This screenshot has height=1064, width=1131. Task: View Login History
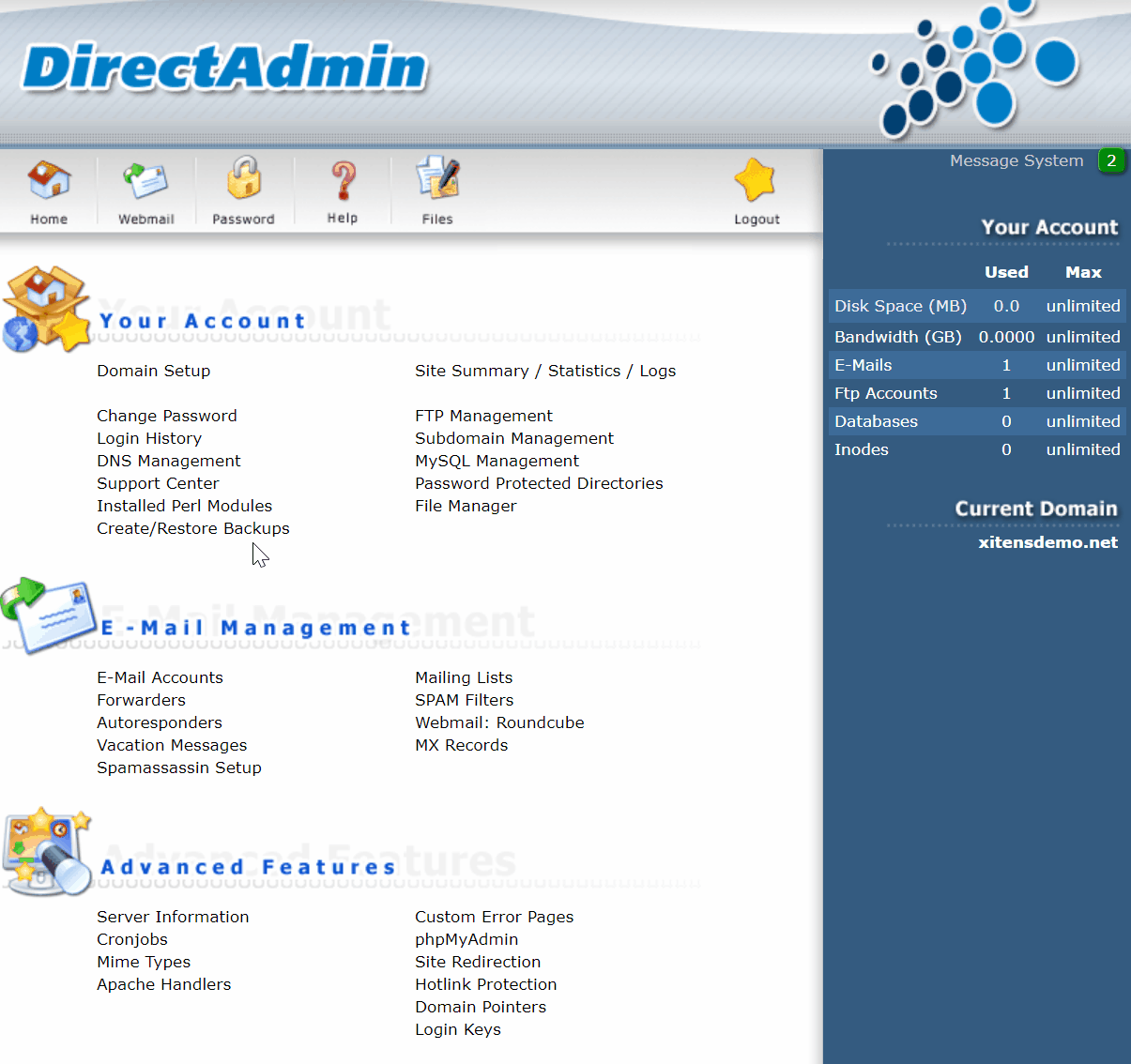pyautogui.click(x=149, y=438)
